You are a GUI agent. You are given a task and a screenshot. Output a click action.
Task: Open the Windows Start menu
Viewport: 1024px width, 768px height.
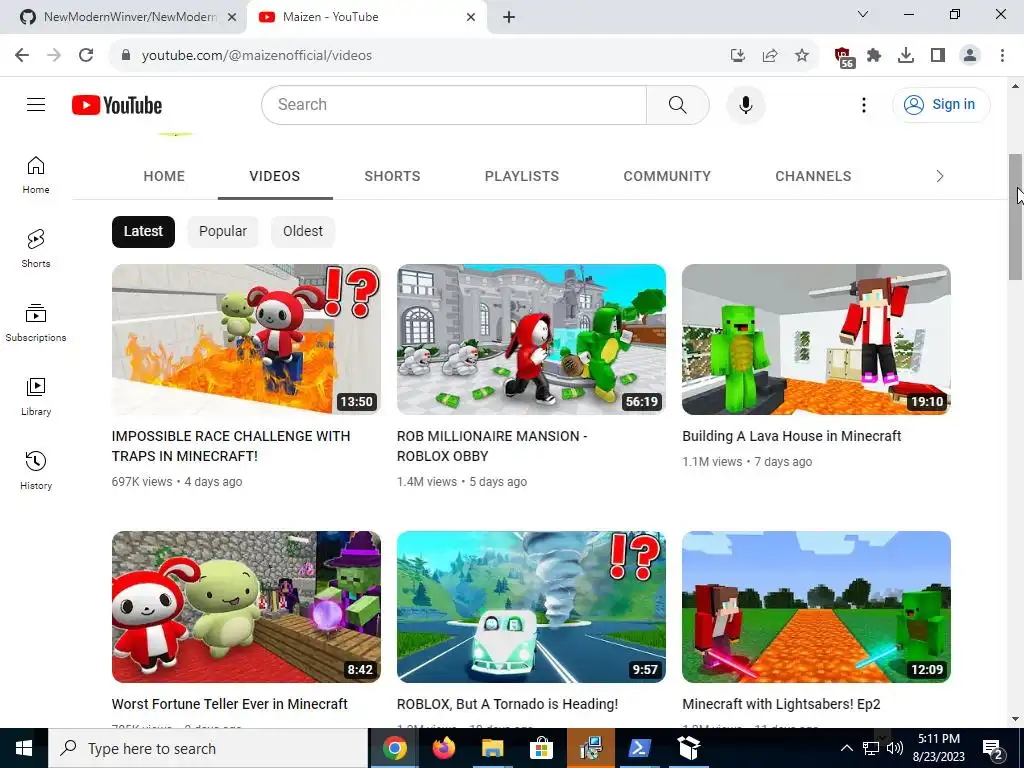click(x=24, y=748)
